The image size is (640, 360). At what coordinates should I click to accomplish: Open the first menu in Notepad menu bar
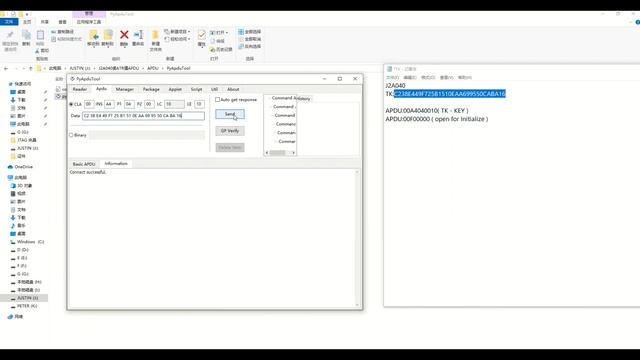click(x=392, y=78)
